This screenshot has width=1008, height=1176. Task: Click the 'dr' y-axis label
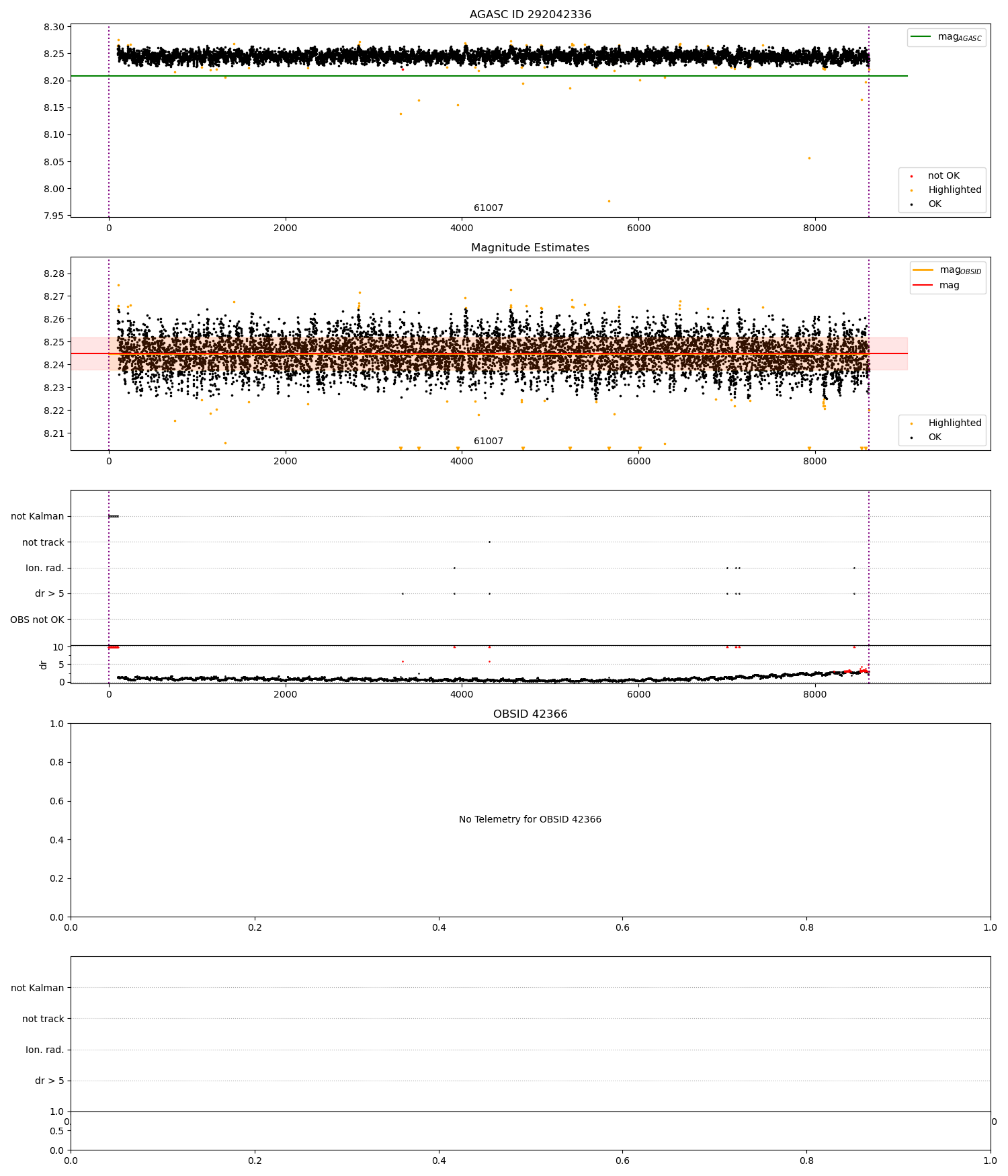[x=44, y=665]
